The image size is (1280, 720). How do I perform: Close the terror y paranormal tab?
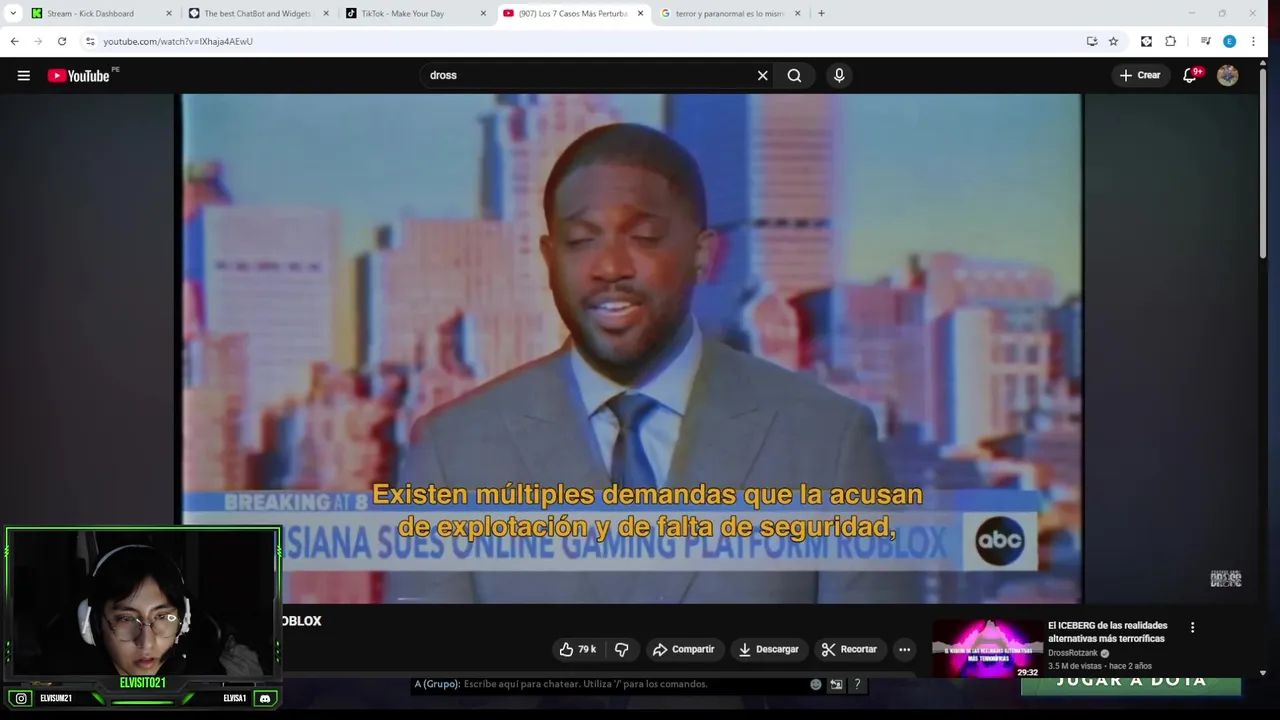pos(798,13)
